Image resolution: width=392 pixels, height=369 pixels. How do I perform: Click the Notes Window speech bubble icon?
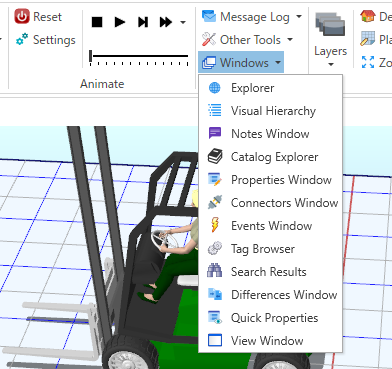pos(215,133)
